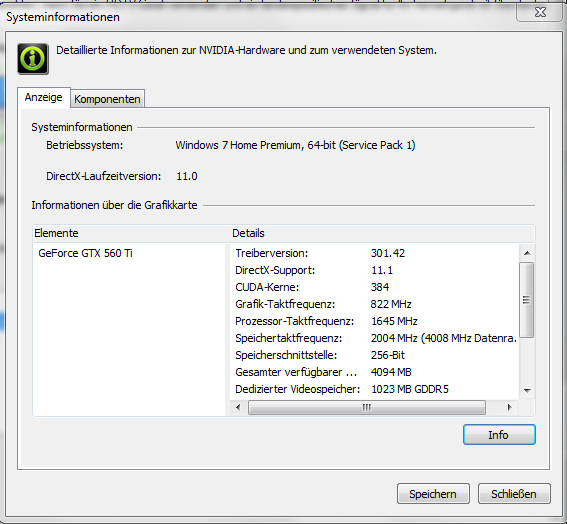Click the Info button
Viewport: 567px width, 524px height.
point(499,435)
